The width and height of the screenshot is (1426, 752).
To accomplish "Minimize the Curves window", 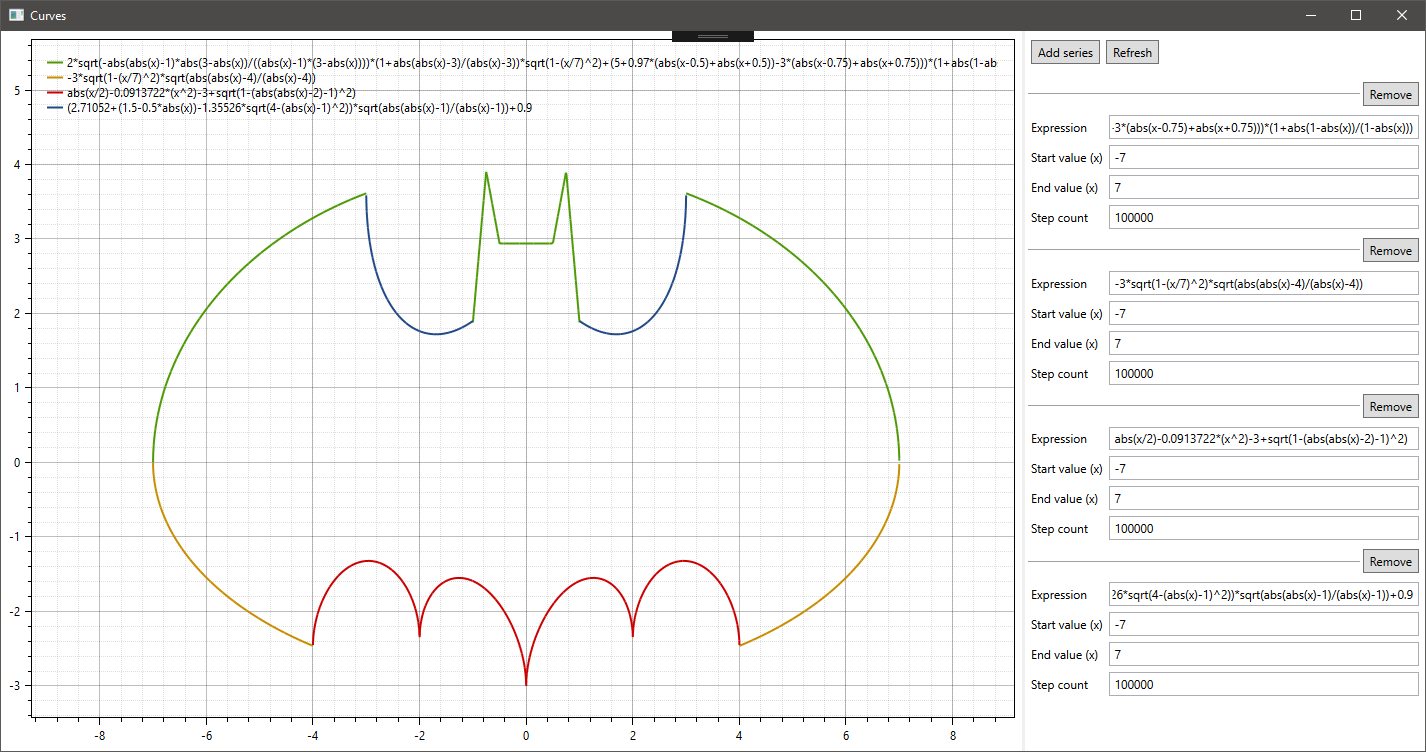I will click(x=1310, y=15).
